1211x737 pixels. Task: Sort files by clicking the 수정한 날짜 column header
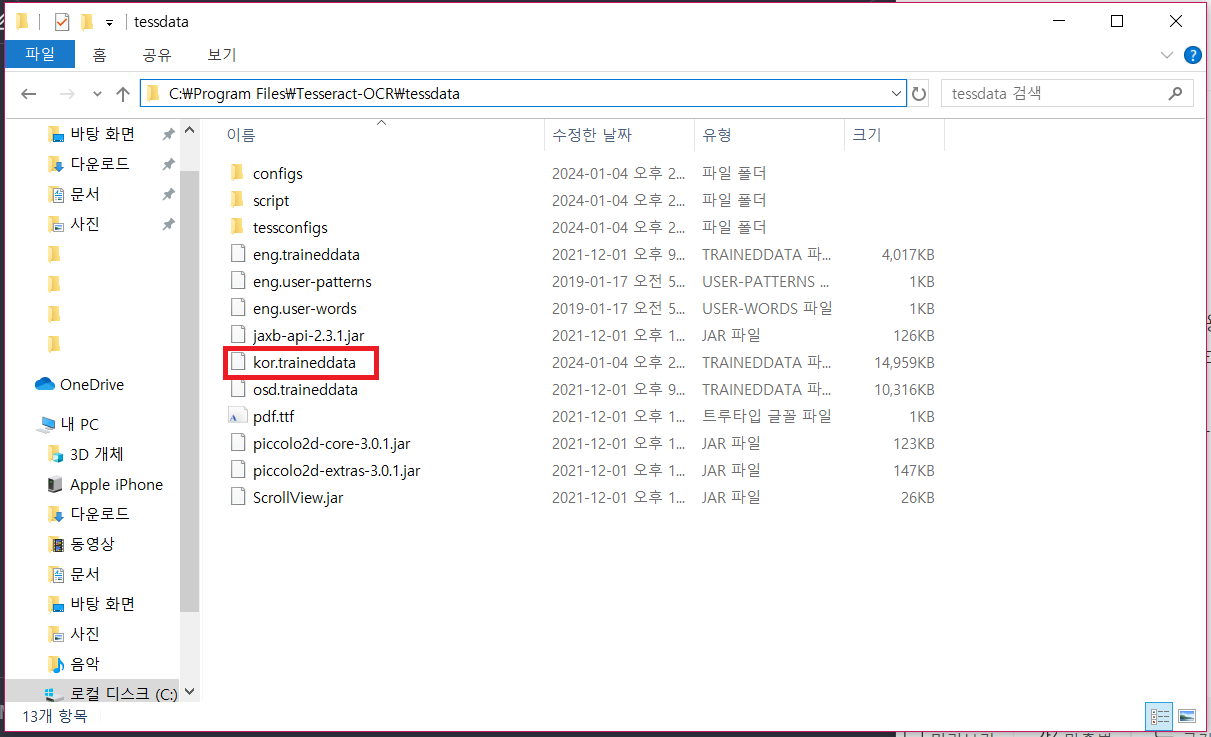(x=593, y=135)
